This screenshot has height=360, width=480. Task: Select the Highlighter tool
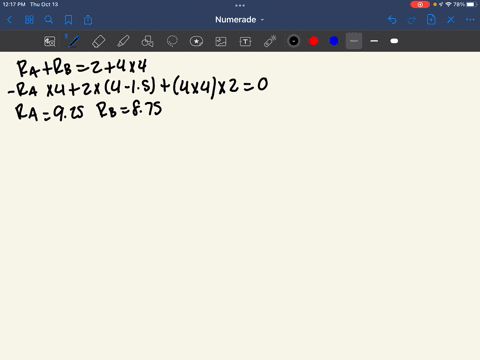pyautogui.click(x=123, y=41)
